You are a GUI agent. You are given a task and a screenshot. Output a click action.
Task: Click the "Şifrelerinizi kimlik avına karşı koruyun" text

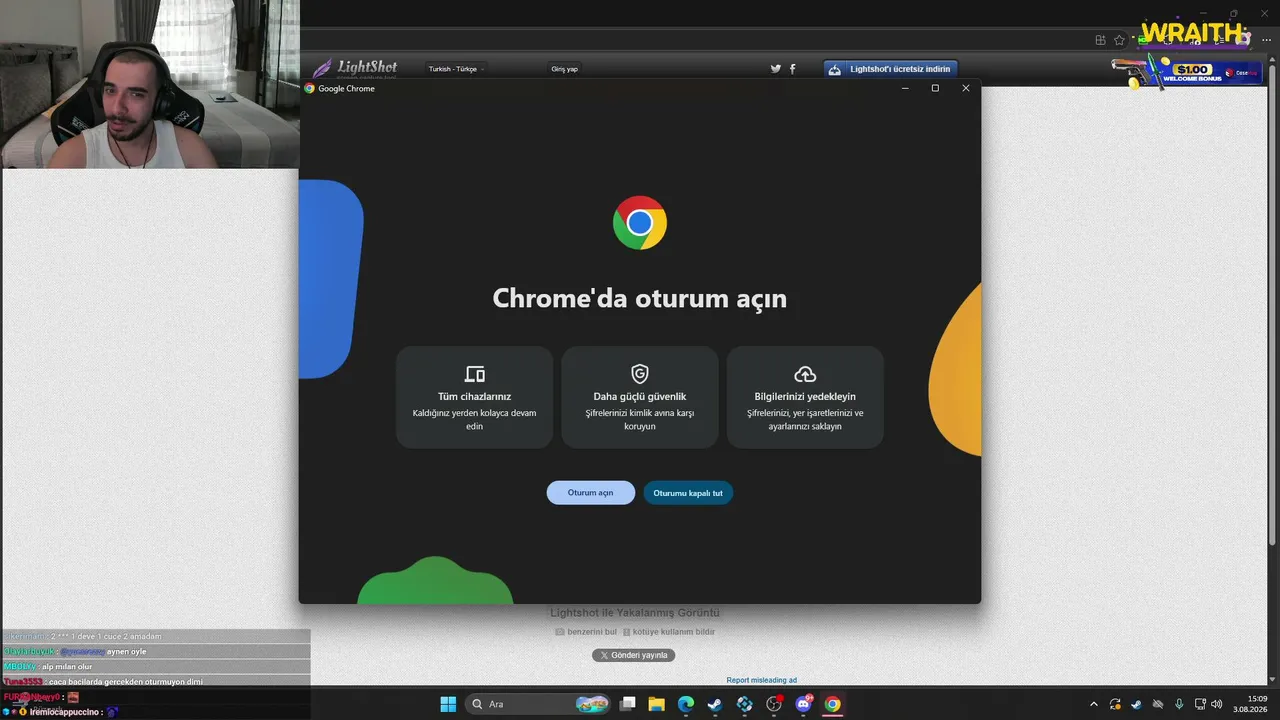(x=640, y=419)
